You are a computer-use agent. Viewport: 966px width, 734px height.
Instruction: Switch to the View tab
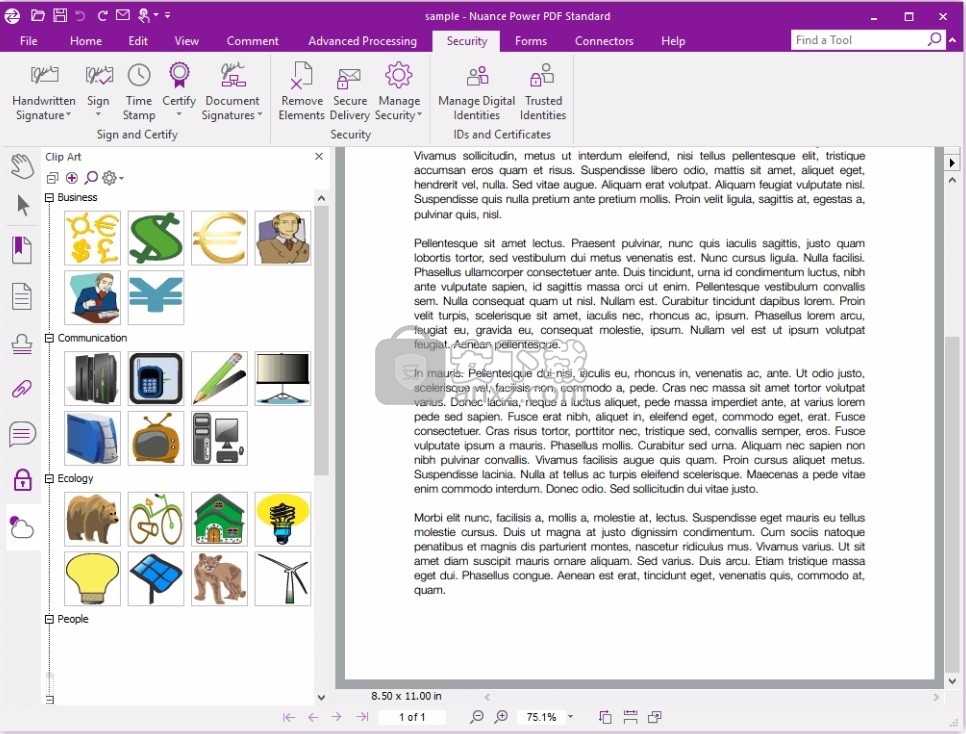pyautogui.click(x=186, y=41)
